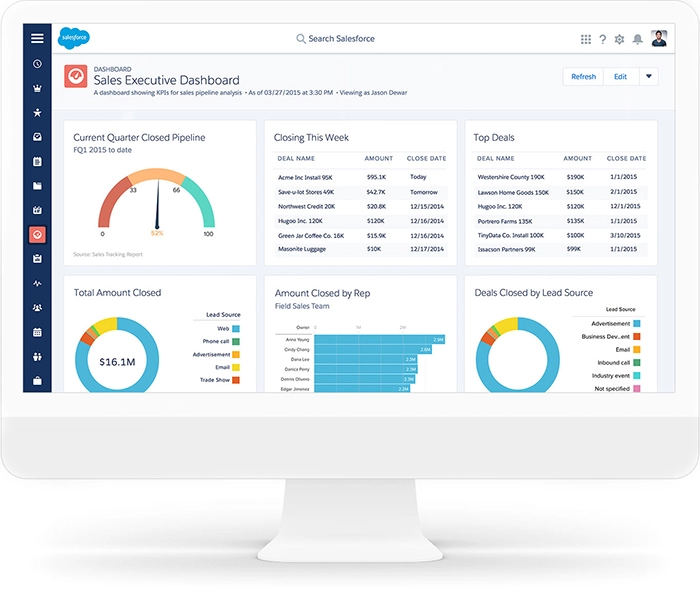This screenshot has width=700, height=594.
Task: Click the crown icon in the sidebar
Action: coord(38,88)
